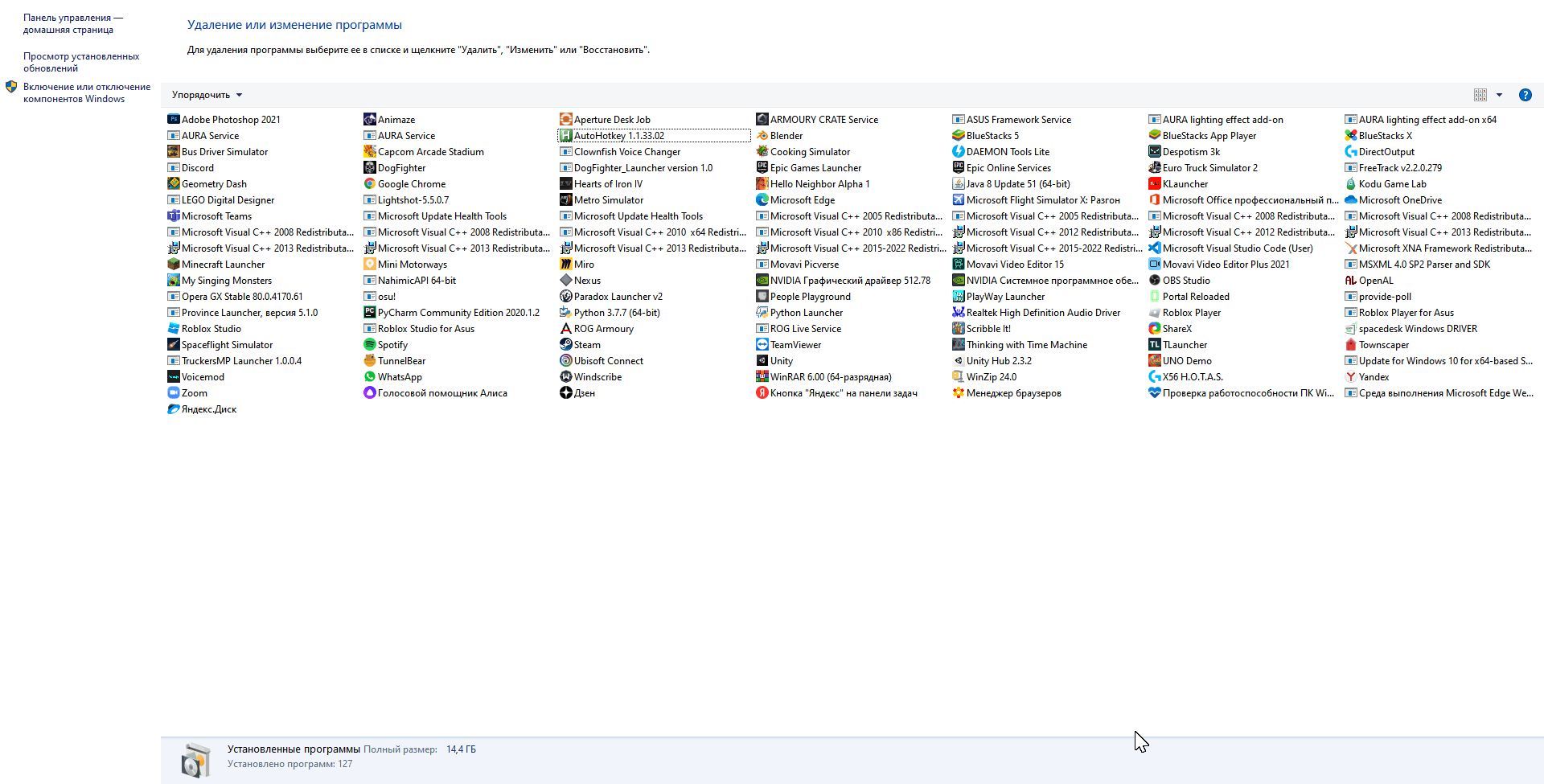Click the TeamViewer icon

click(x=762, y=344)
